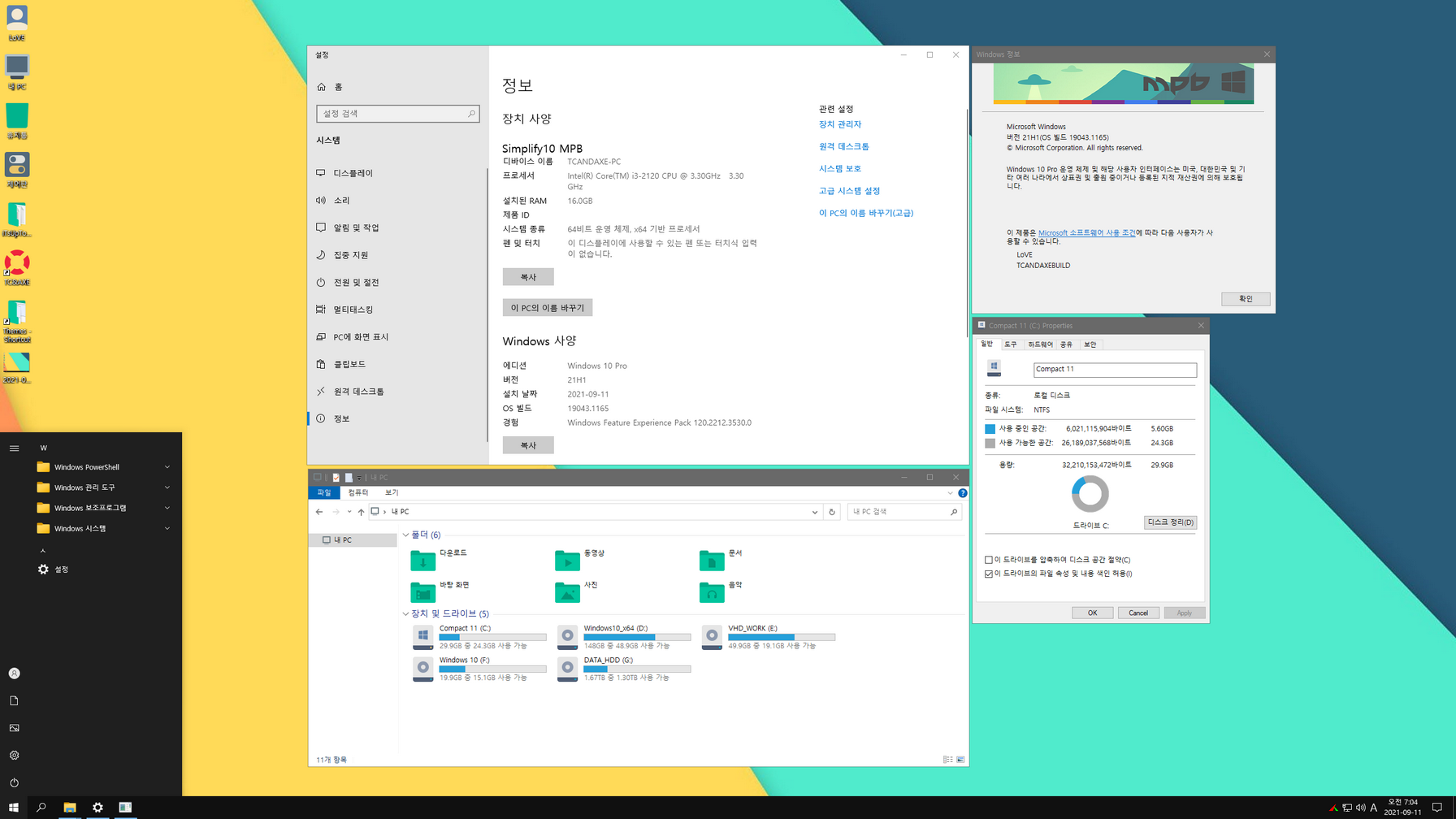
Task: Open recent locations dropdown arrow in Explorer
Action: (x=349, y=512)
